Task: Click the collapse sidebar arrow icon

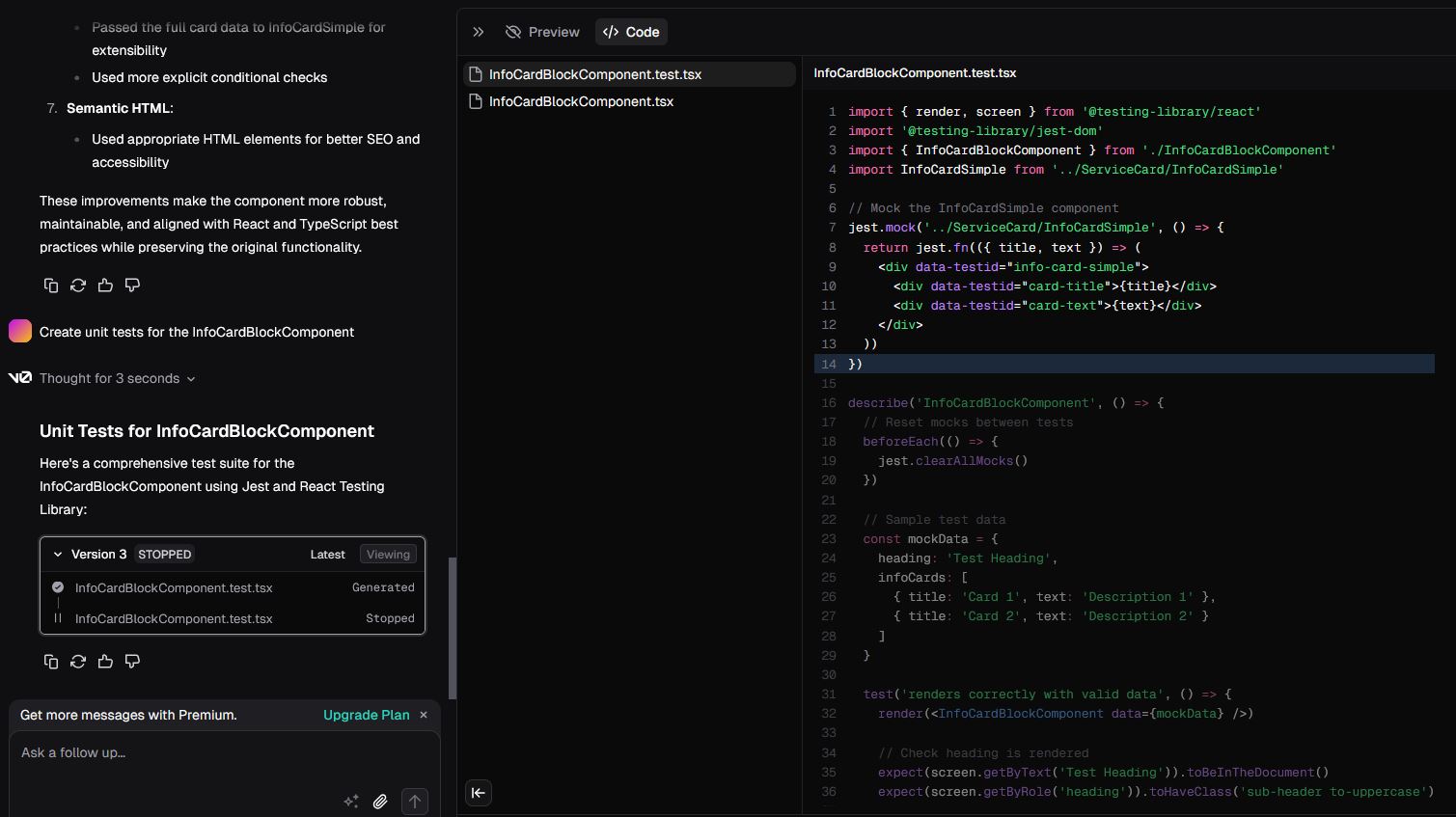Action: 479,793
